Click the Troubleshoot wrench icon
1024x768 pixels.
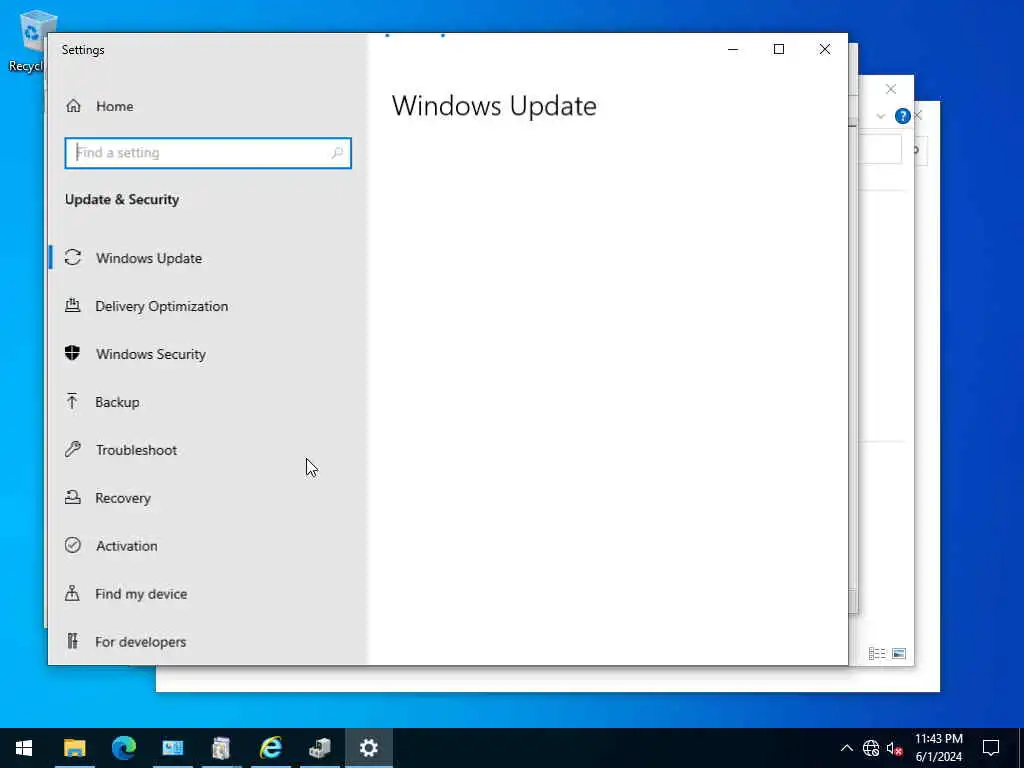72,449
